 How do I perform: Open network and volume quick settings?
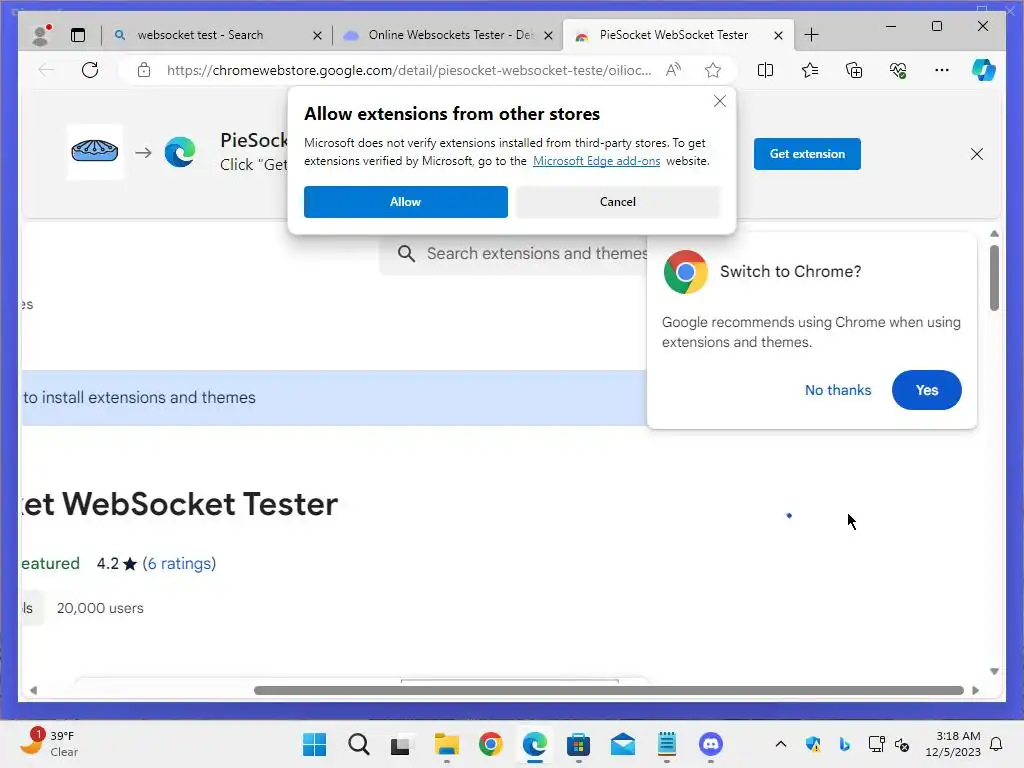point(889,744)
